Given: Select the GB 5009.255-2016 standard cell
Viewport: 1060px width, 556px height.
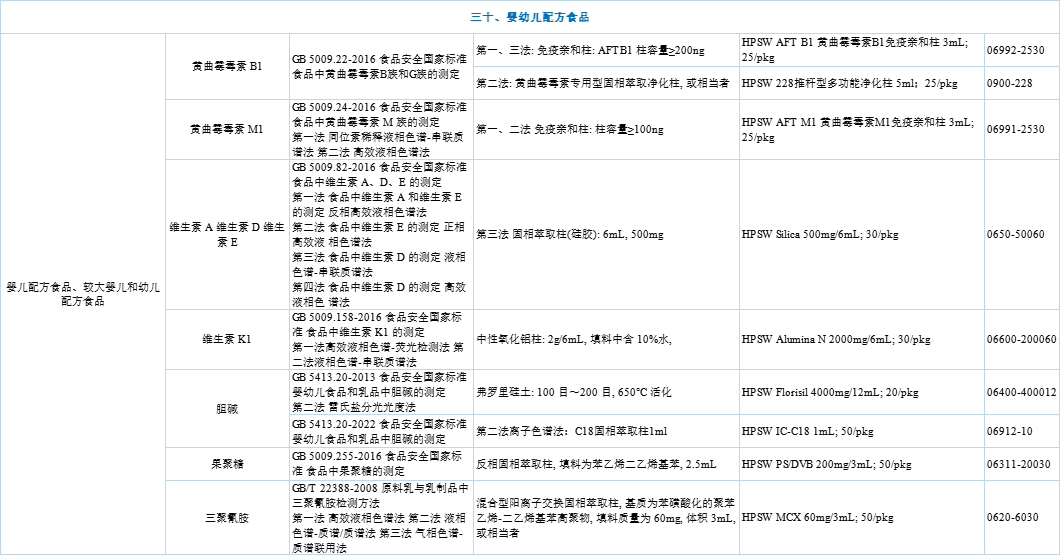Looking at the screenshot, I should click(381, 464).
